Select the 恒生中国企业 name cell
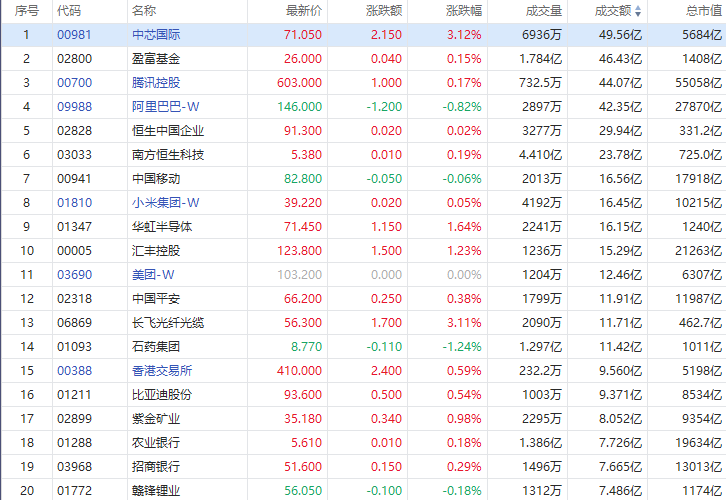Screen dimensions: 726x500 168,131
